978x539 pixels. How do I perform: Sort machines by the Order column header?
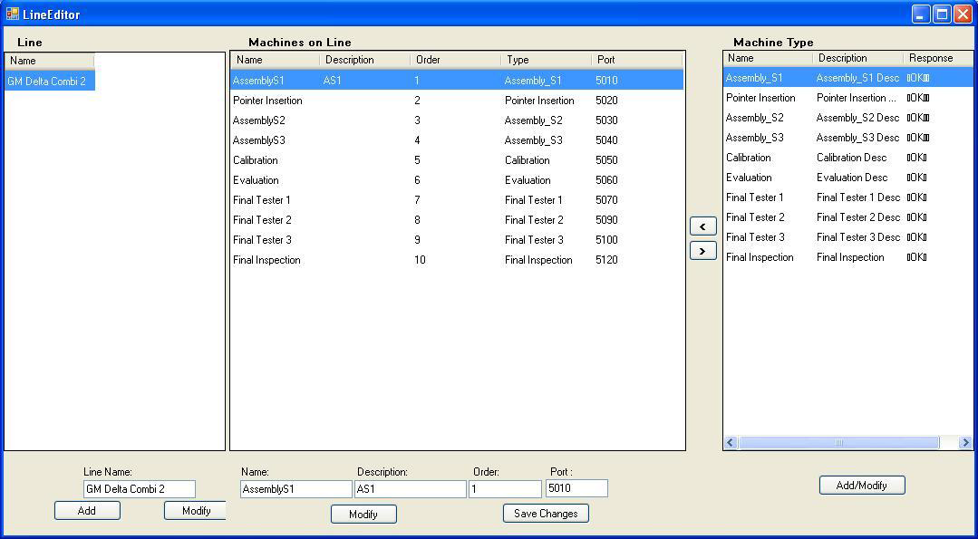click(x=454, y=60)
